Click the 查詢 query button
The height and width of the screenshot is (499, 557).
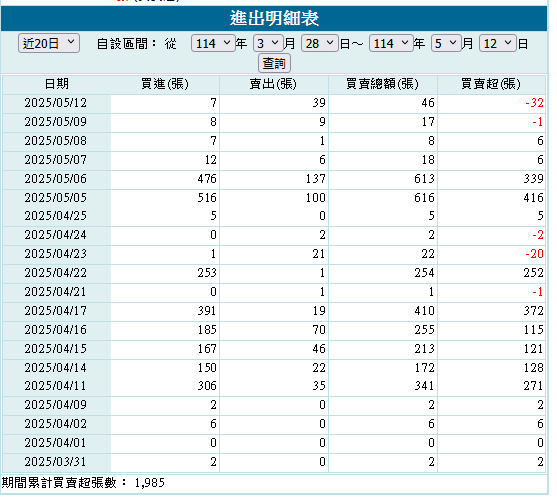tap(274, 63)
